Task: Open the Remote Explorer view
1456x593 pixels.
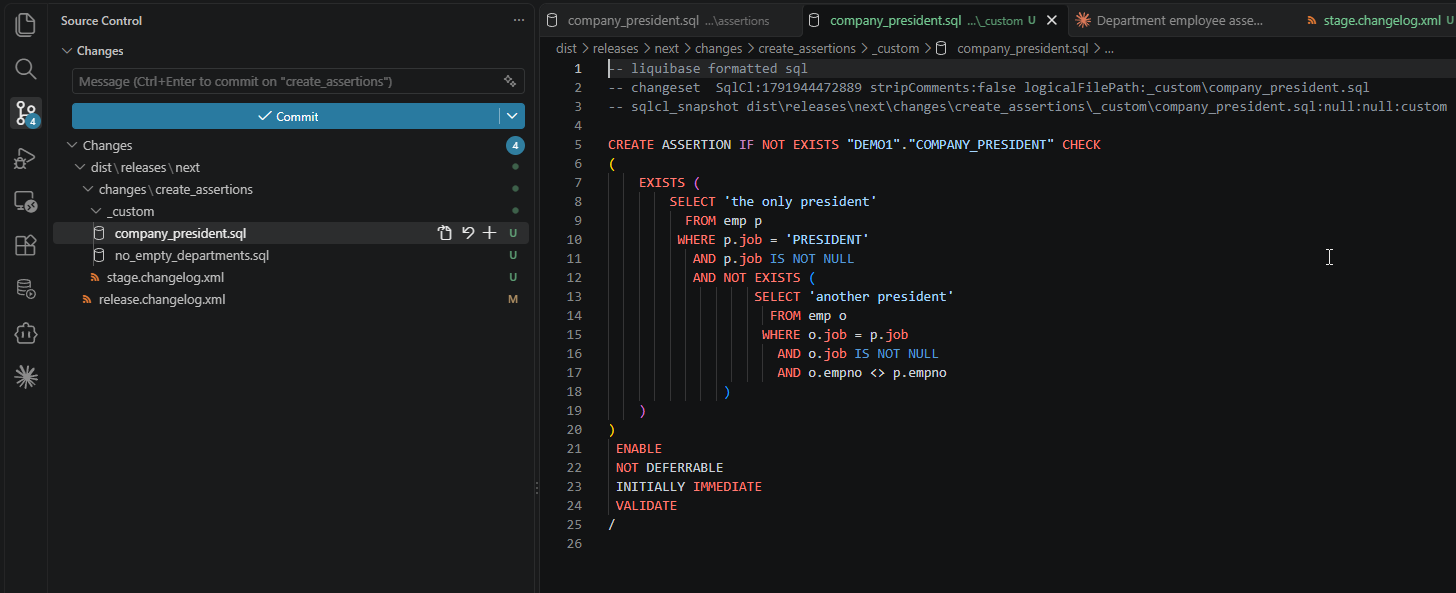Action: 26,202
